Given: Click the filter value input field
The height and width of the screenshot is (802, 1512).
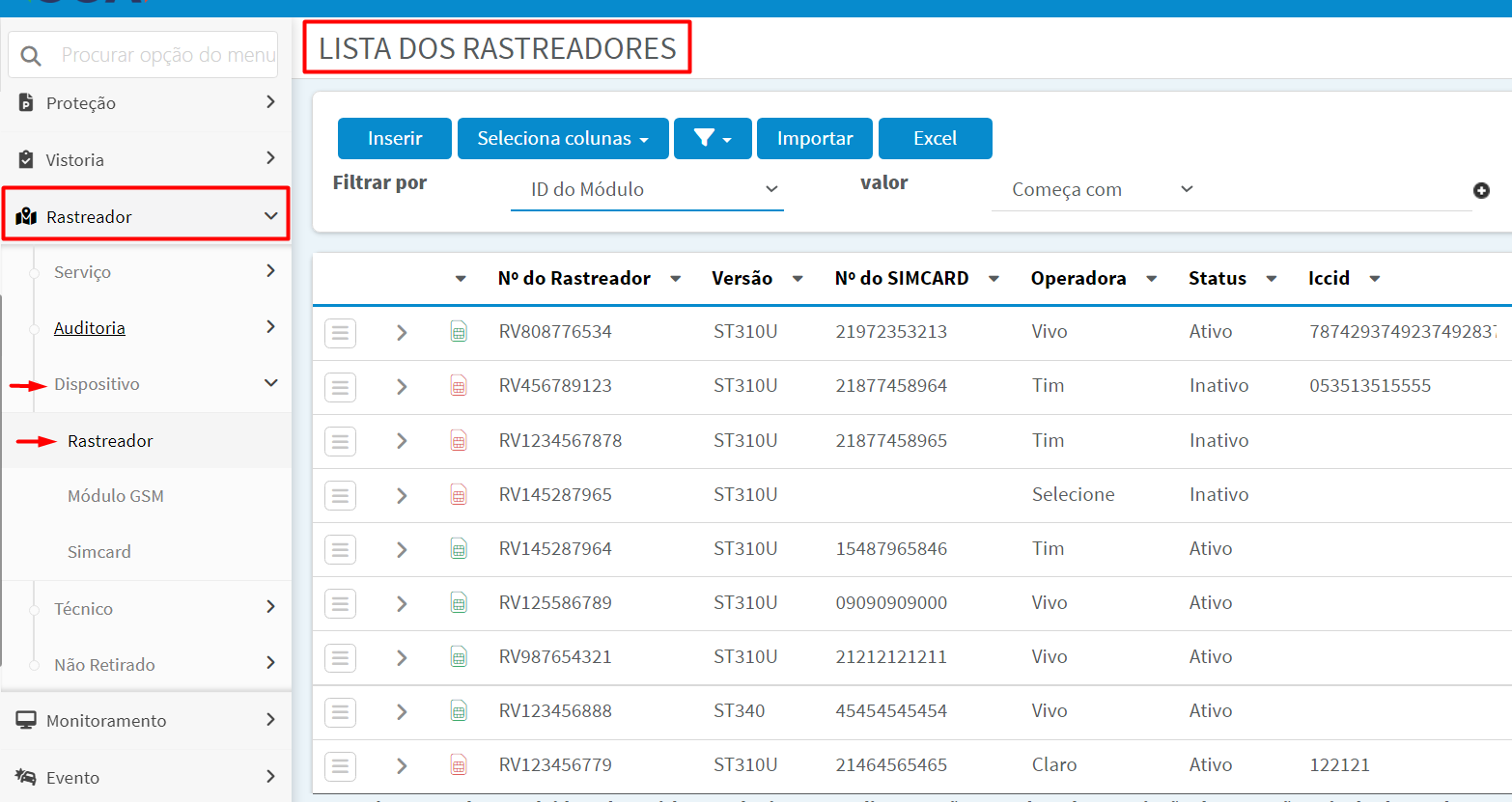Looking at the screenshot, I should 1337,190.
